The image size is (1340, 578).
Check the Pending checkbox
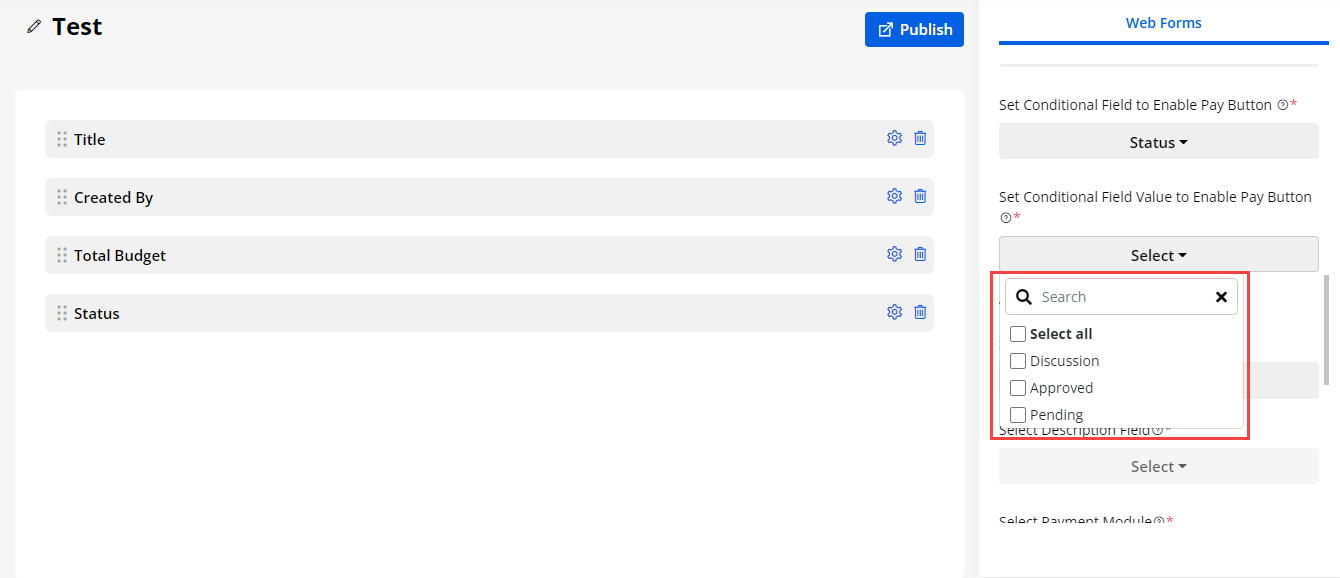1018,415
